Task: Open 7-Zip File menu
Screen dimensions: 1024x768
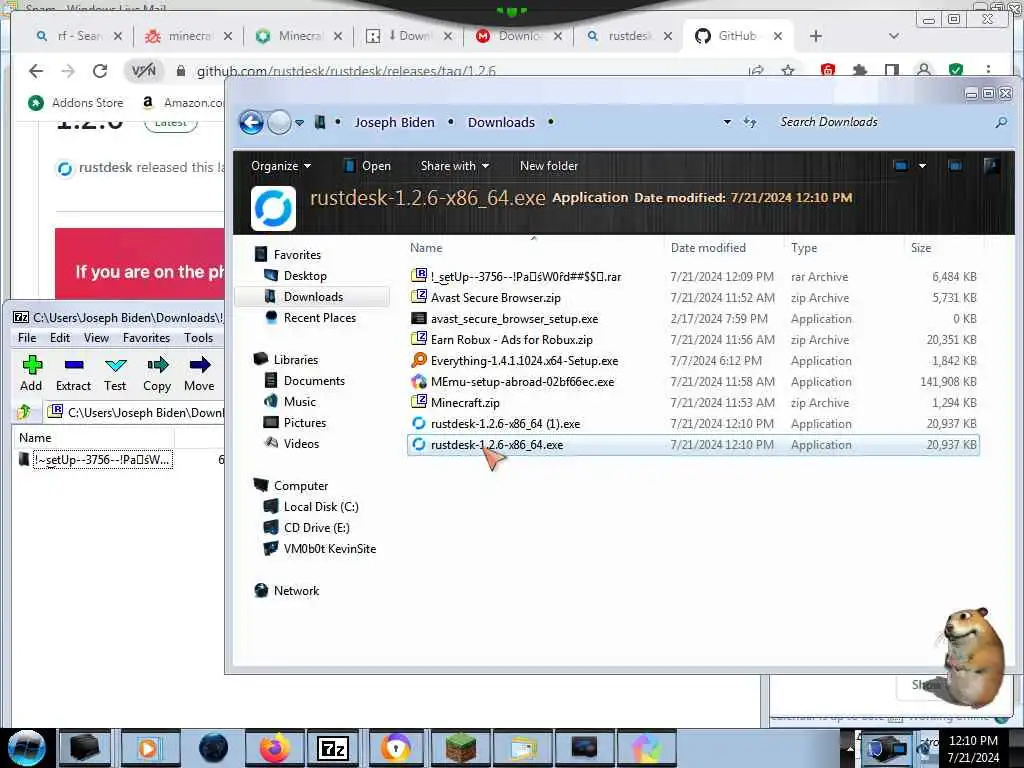Action: [x=27, y=338]
